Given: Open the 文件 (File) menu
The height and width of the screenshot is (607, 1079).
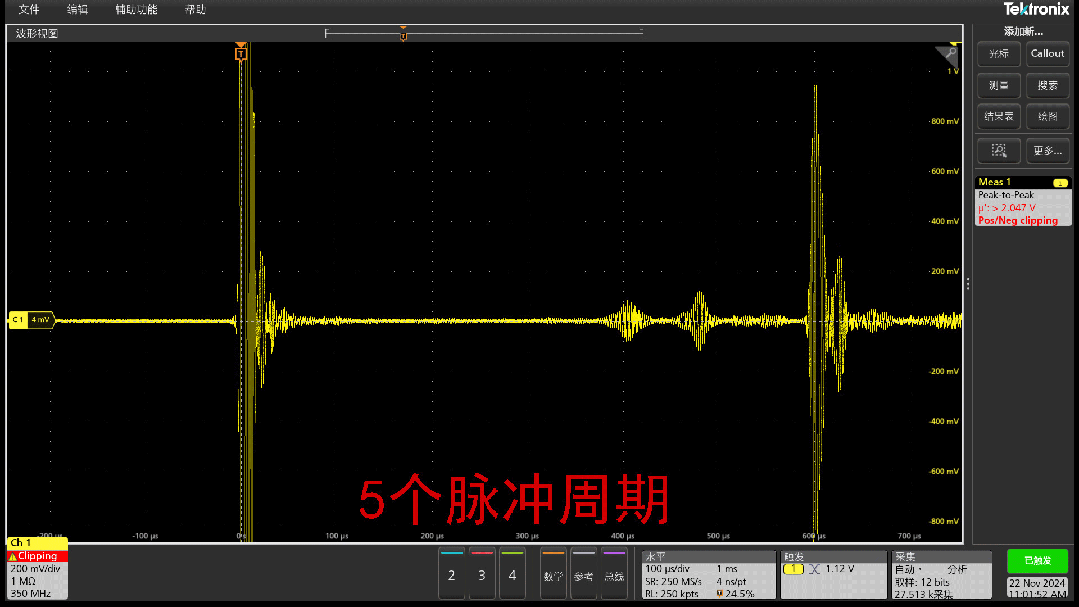Looking at the screenshot, I should [29, 9].
